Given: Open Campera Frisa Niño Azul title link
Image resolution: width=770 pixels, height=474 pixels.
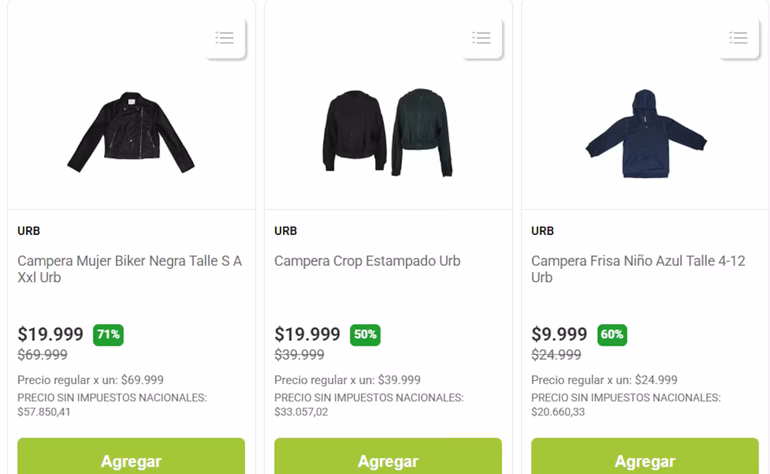Looking at the screenshot, I should [638, 269].
